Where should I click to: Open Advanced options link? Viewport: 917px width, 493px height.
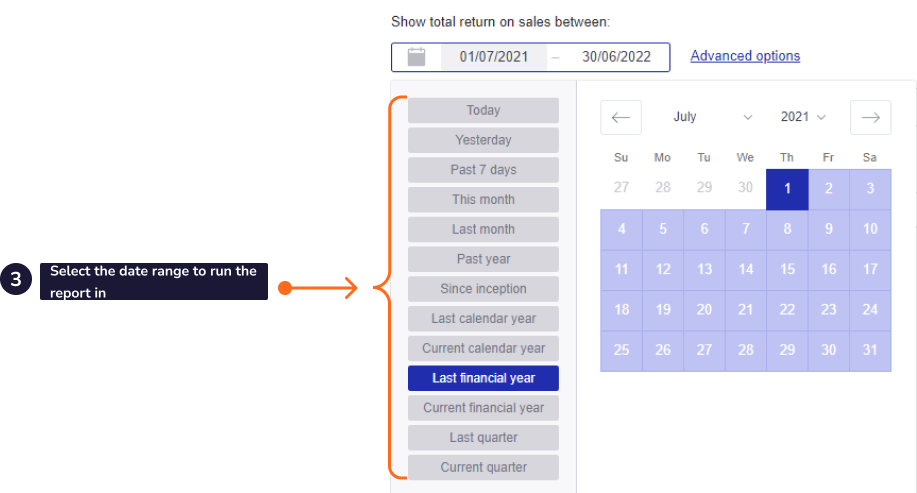[x=745, y=56]
